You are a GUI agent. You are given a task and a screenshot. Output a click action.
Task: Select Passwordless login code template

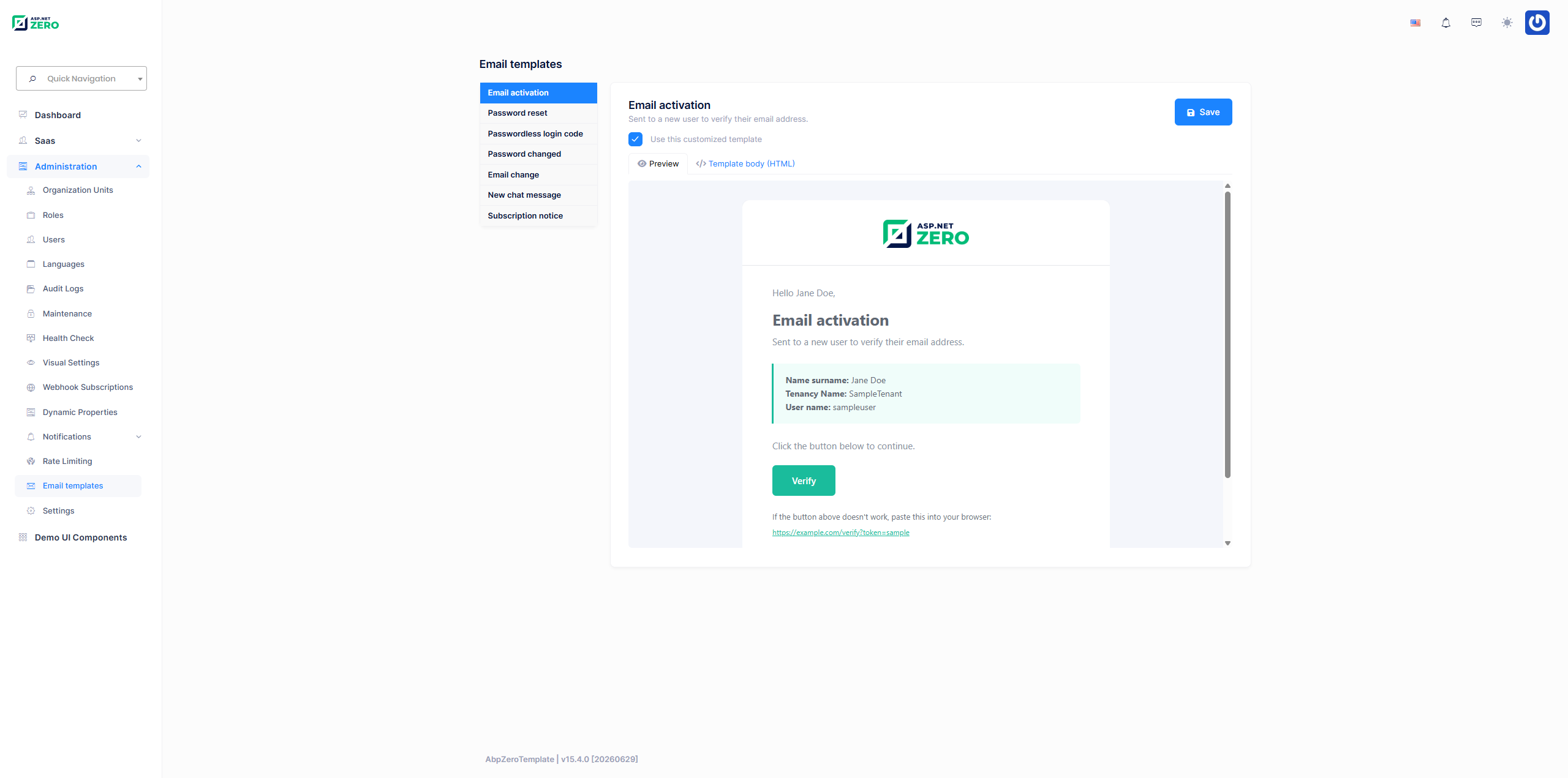(x=538, y=133)
